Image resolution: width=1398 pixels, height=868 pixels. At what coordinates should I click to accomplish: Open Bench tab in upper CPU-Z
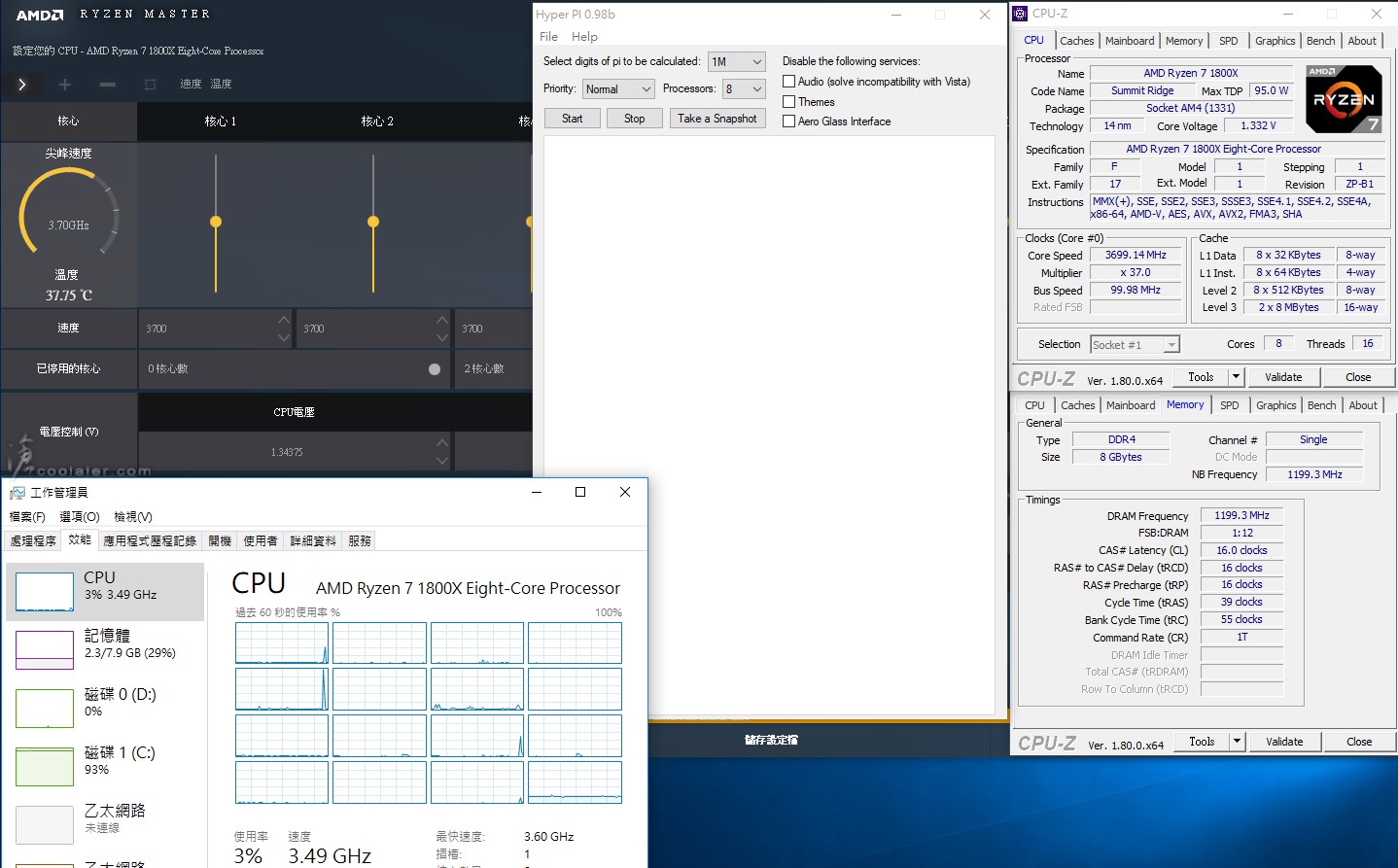1320,41
